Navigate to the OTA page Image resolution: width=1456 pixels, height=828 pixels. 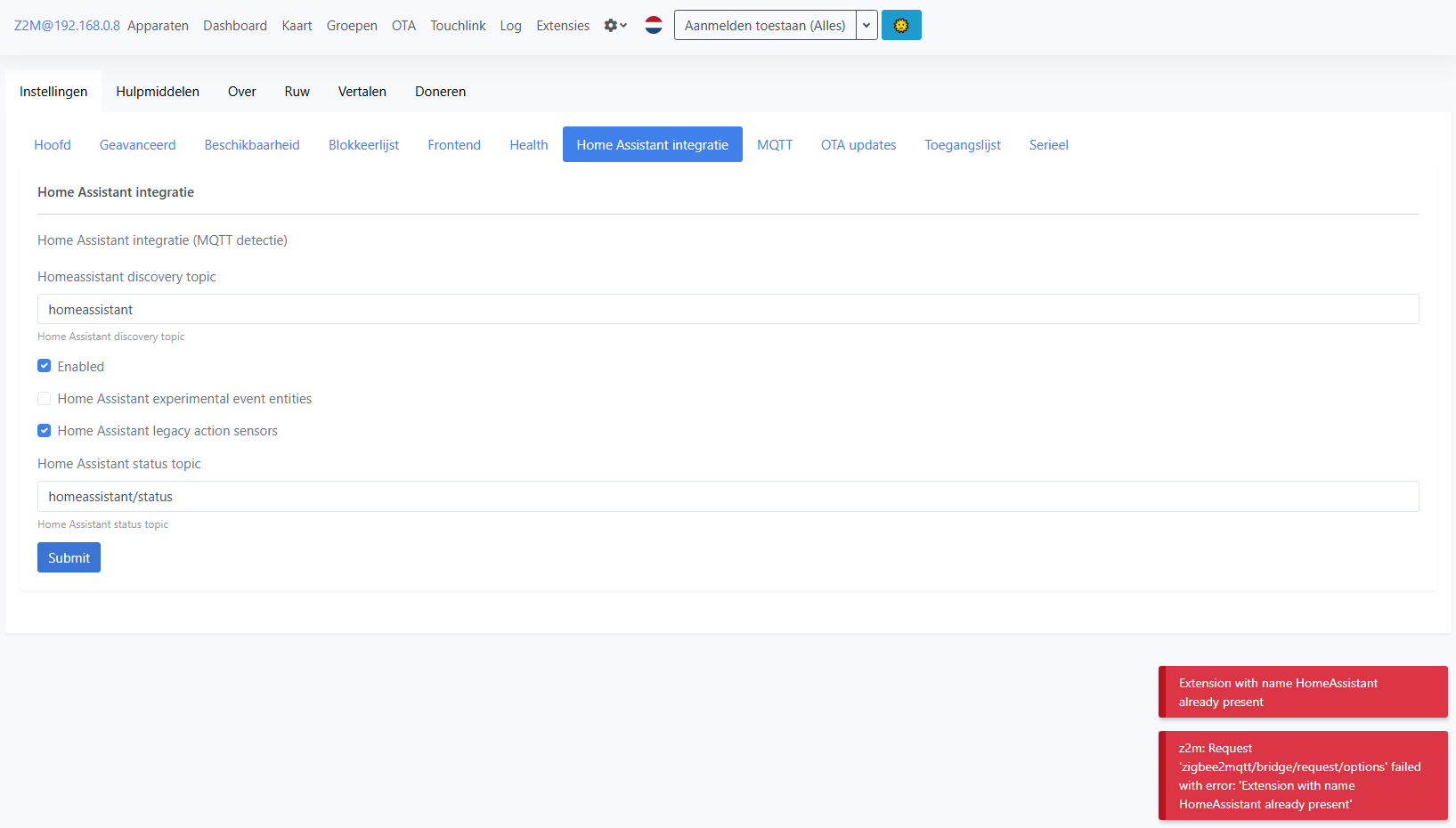403,25
